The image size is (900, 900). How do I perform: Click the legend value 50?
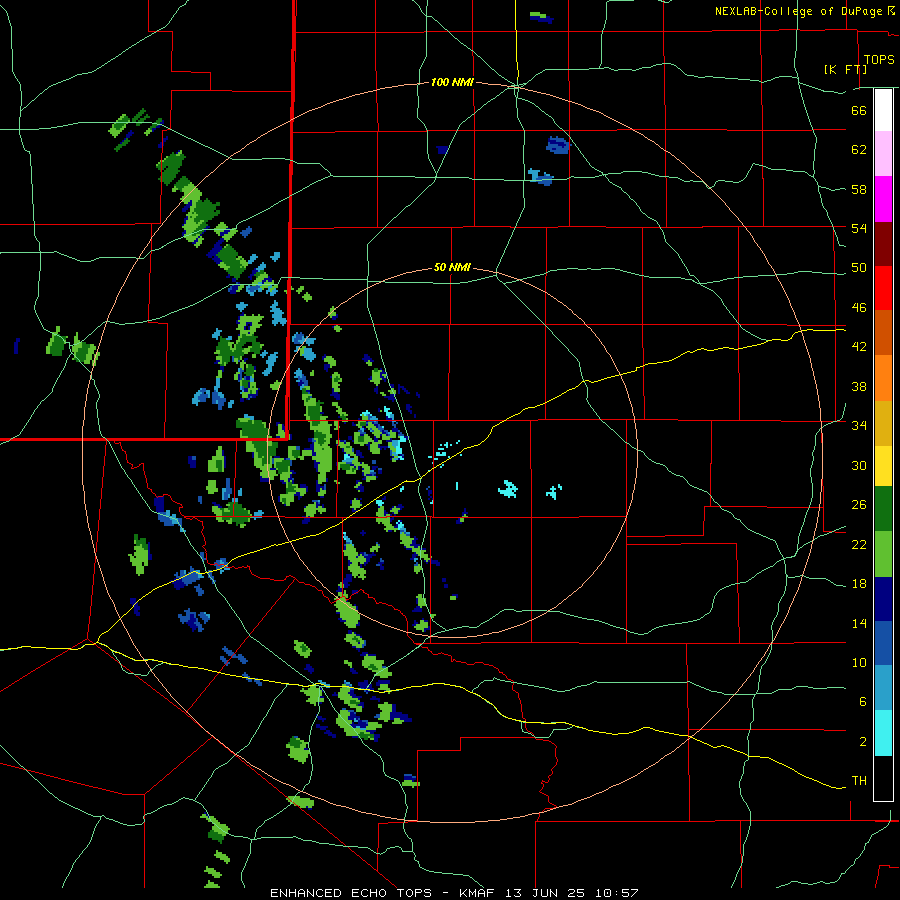[859, 268]
